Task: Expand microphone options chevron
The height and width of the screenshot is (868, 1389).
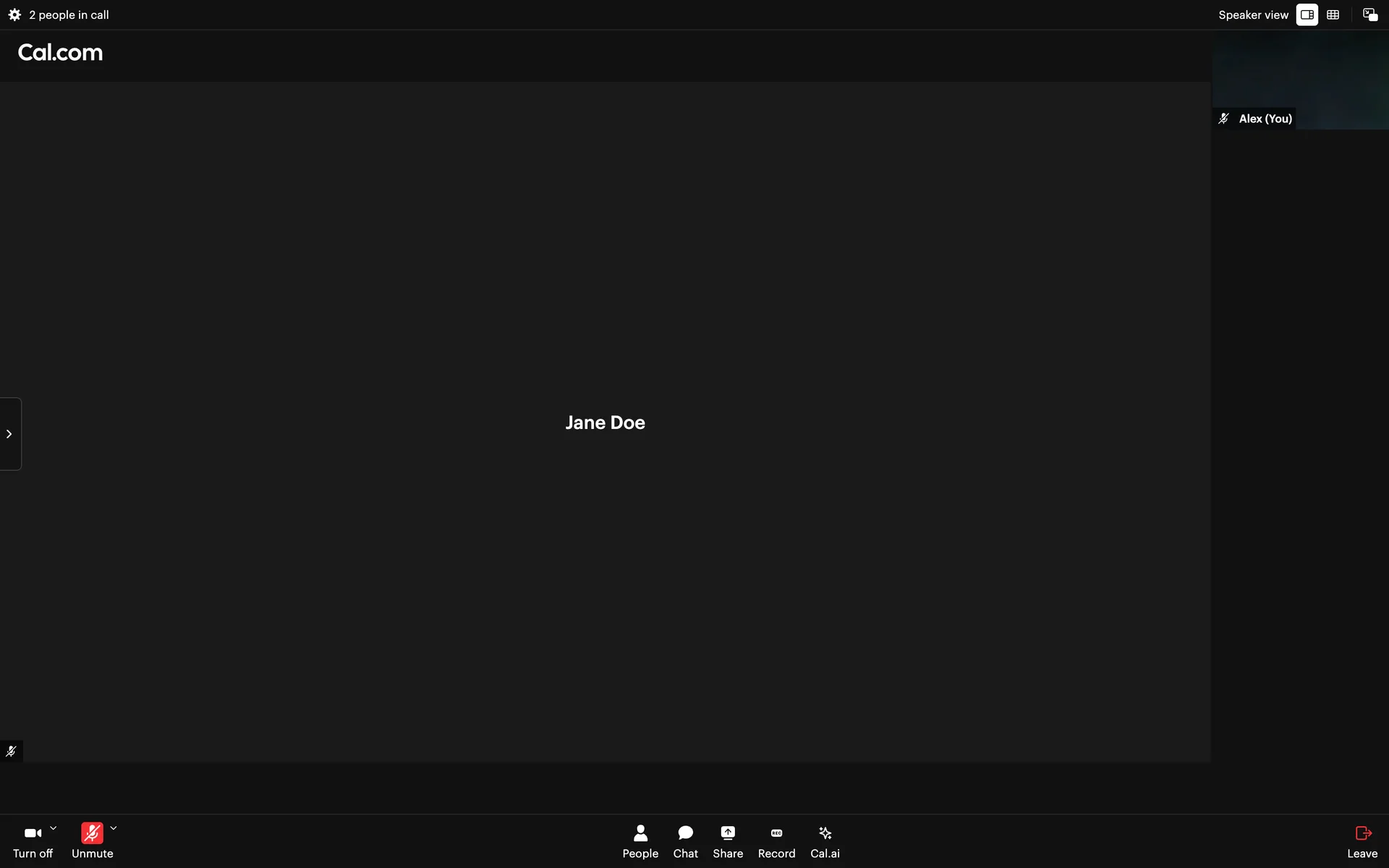Action: tap(114, 828)
